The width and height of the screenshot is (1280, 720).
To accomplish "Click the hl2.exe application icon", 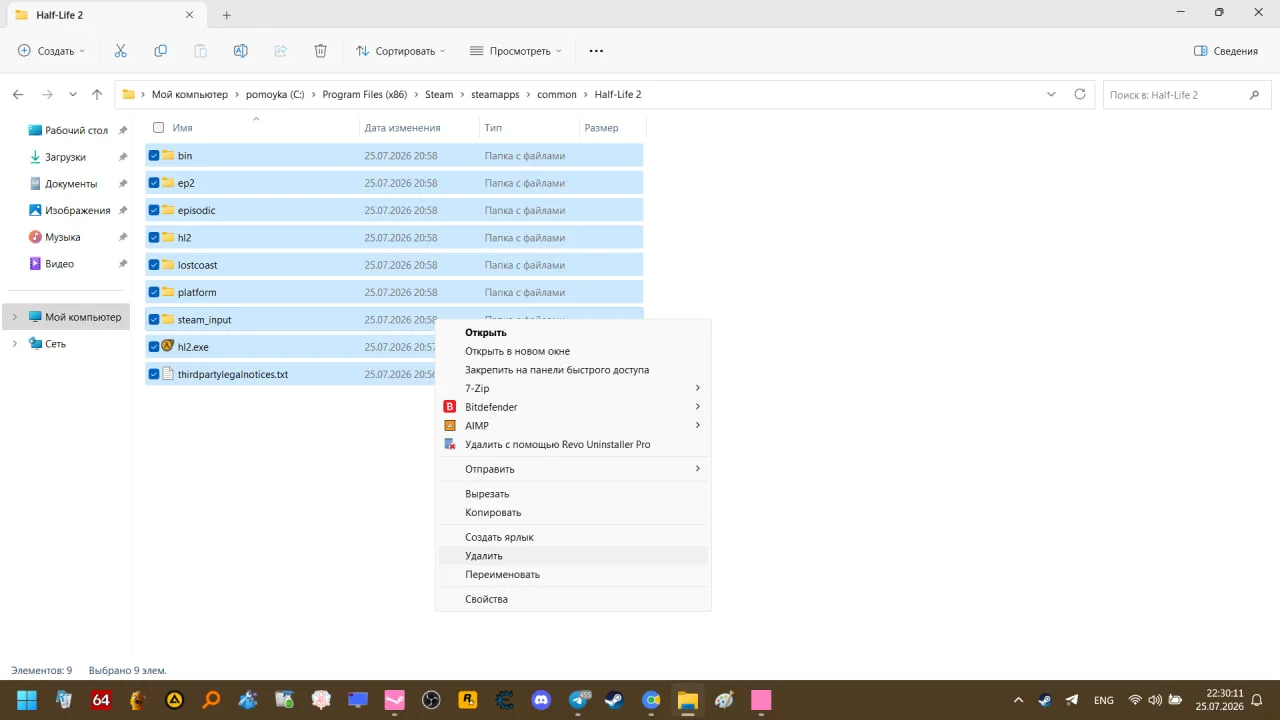I will [168, 346].
